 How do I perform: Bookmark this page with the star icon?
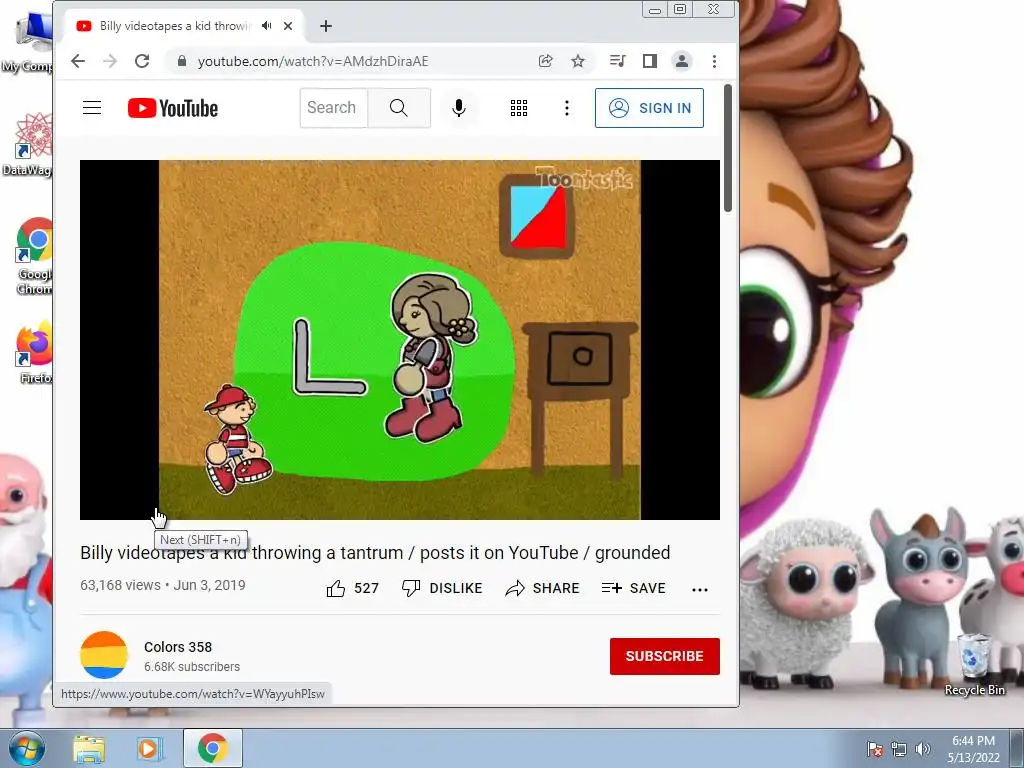coord(578,61)
